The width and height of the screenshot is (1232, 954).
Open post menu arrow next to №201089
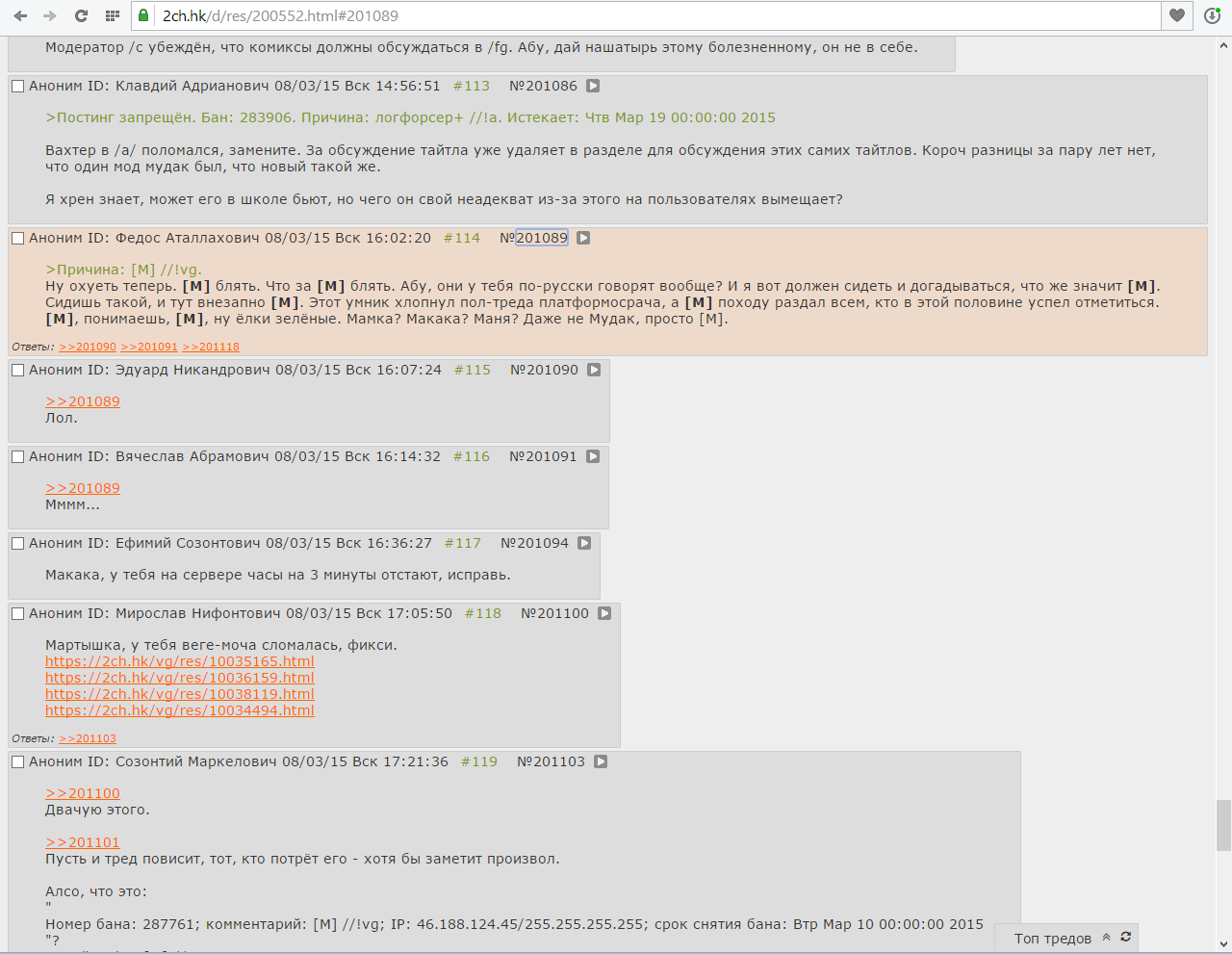(x=583, y=238)
